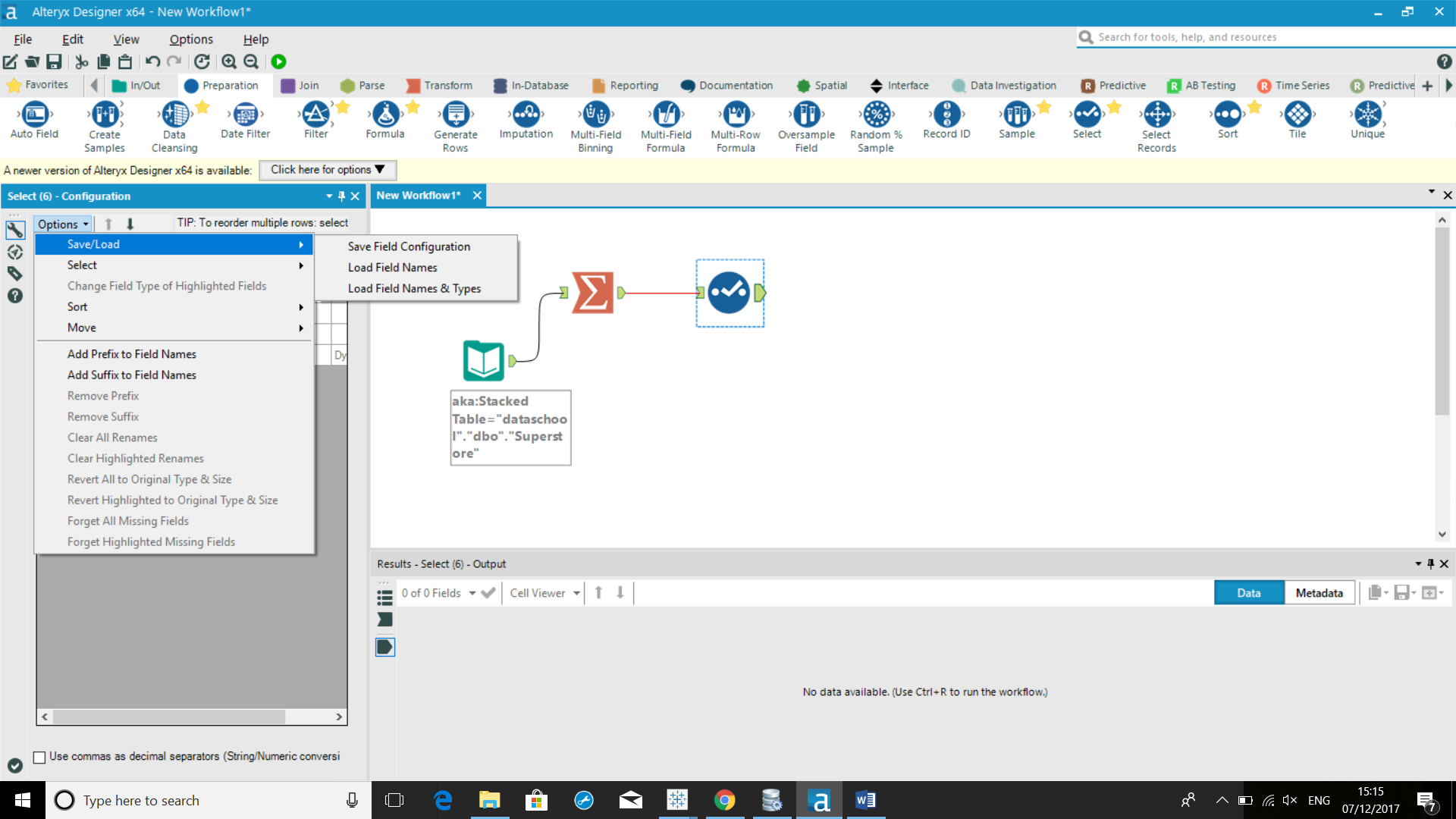Click 'Click here for options' update button
This screenshot has height=819, width=1456.
tap(327, 170)
